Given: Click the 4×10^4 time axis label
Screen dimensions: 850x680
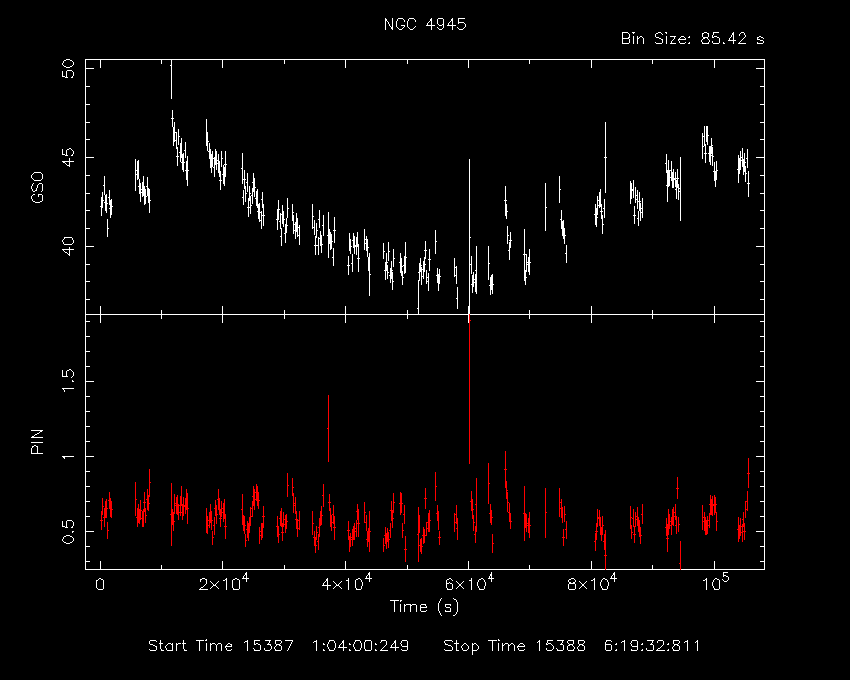Looking at the screenshot, I should click(346, 582).
